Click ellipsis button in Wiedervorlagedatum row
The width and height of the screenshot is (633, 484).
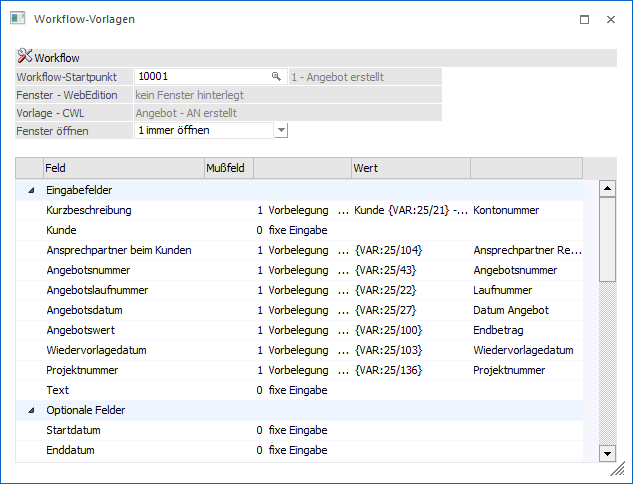click(344, 351)
